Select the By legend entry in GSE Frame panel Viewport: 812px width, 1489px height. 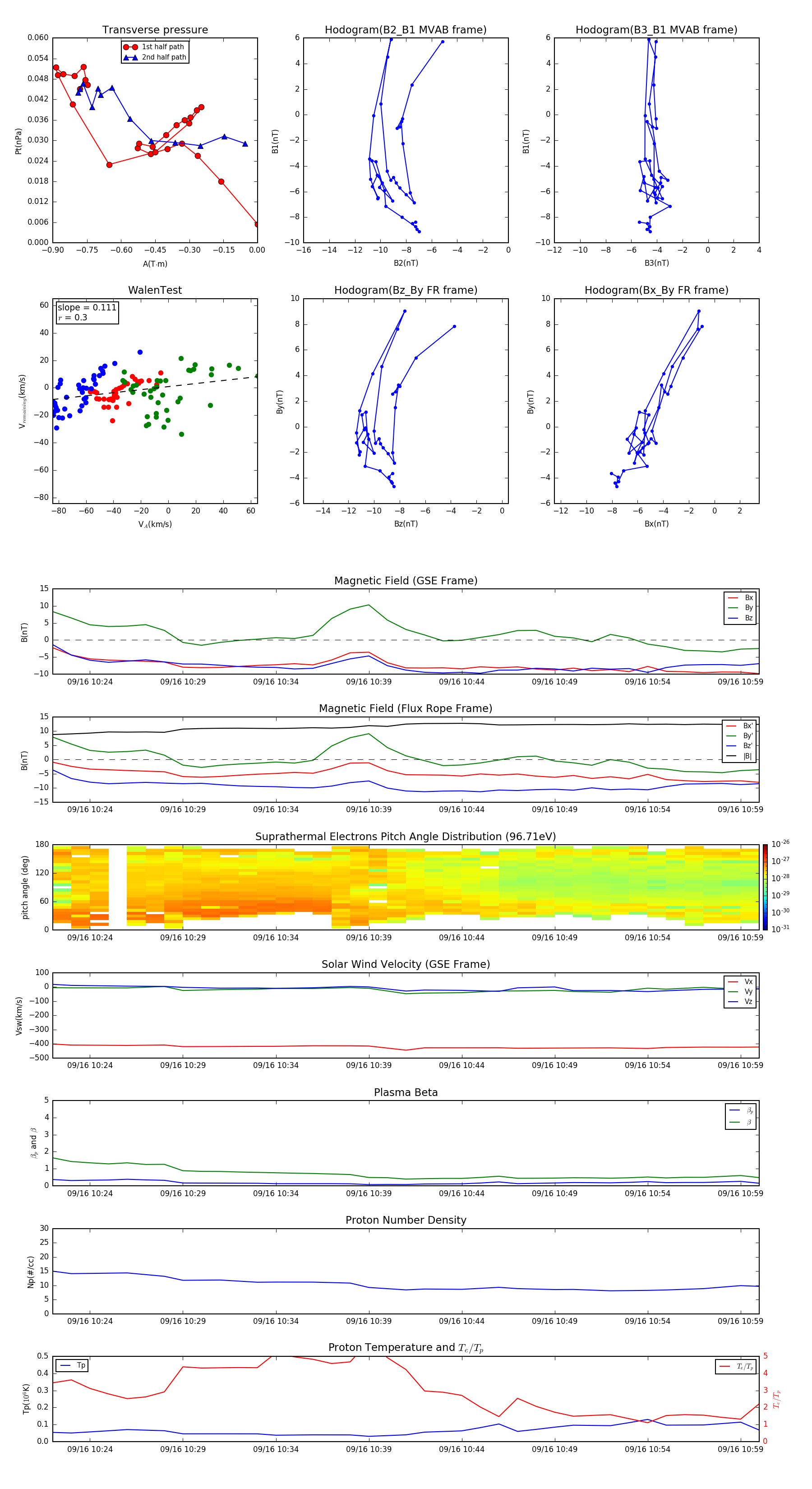(x=740, y=607)
